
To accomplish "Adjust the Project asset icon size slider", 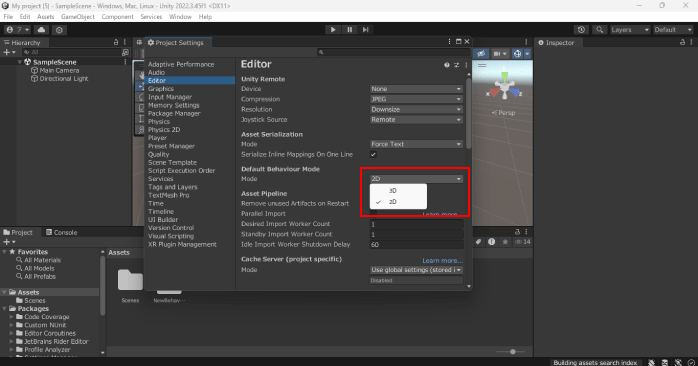I will coord(512,352).
